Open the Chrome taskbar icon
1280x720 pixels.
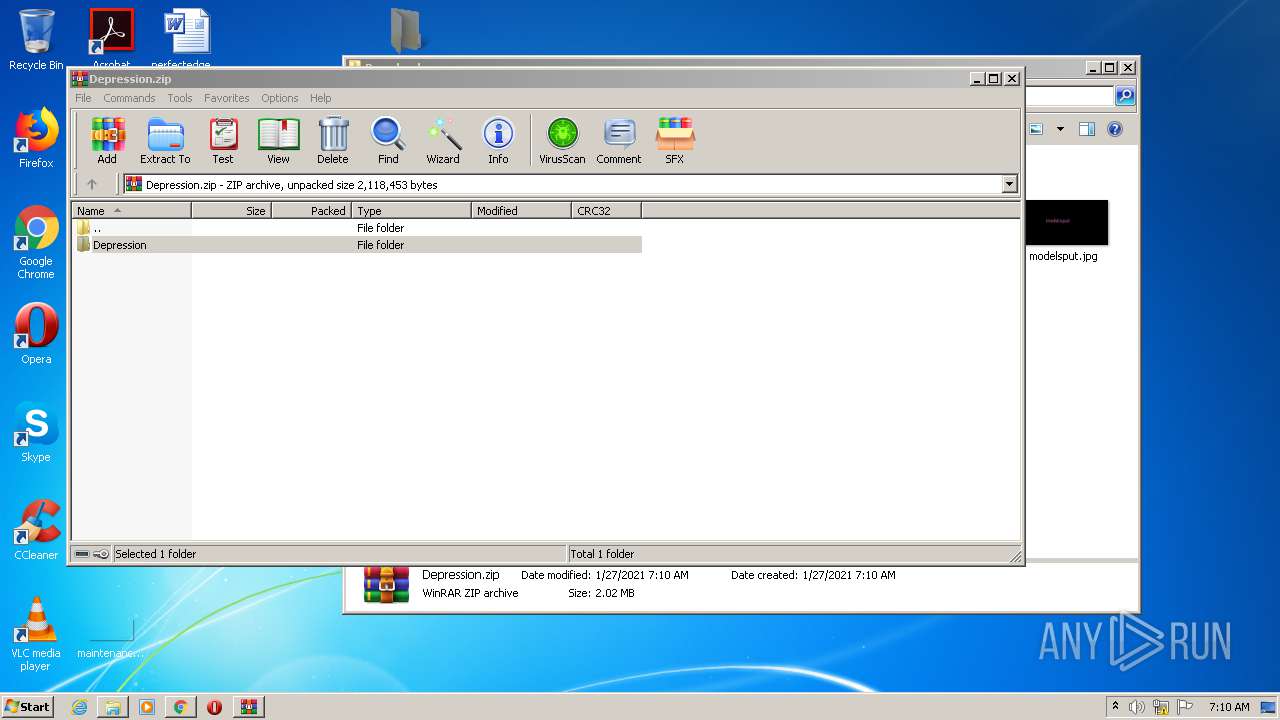[180, 707]
